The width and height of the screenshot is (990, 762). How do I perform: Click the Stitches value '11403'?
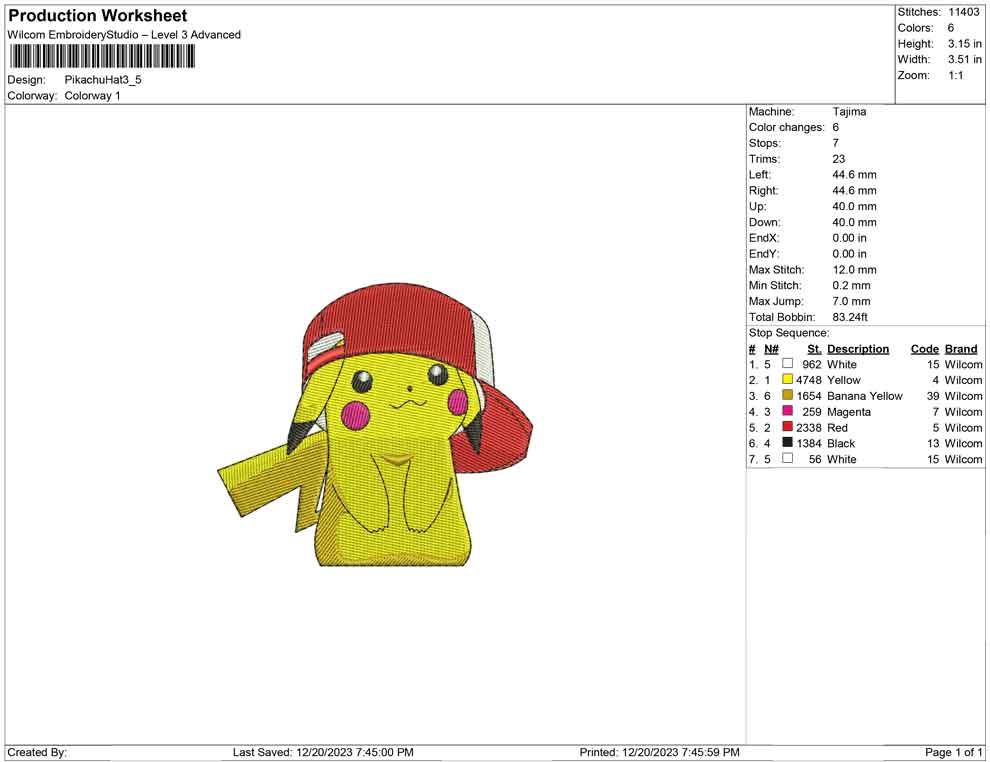pyautogui.click(x=963, y=12)
